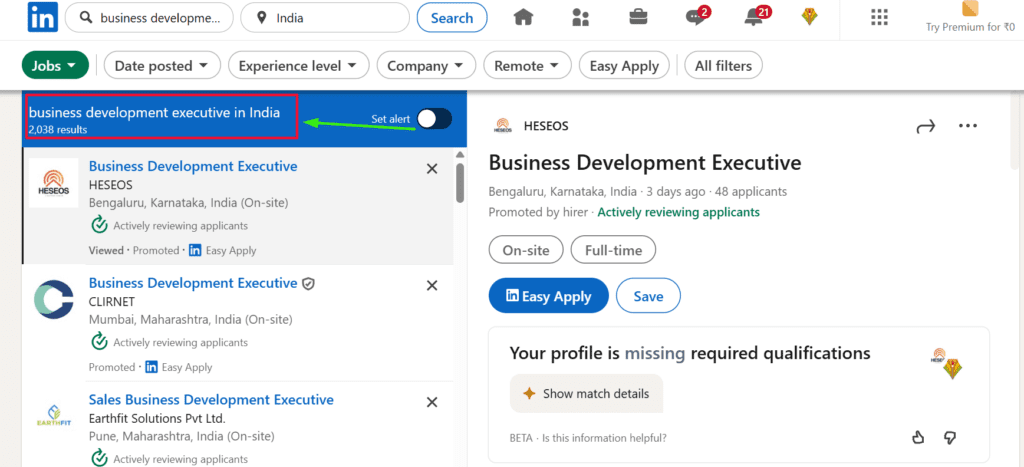This screenshot has width=1024, height=467.
Task: Open the apps grid icon
Action: pos(880,18)
